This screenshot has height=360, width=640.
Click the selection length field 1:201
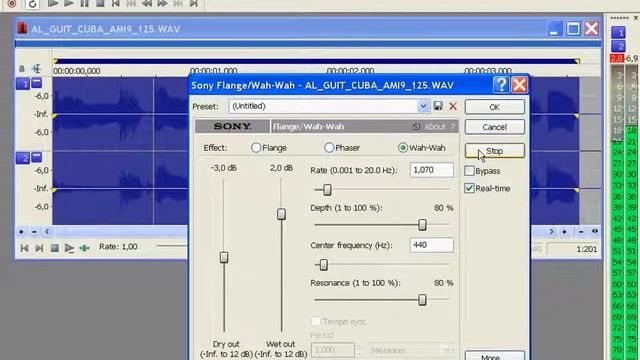pos(573,249)
